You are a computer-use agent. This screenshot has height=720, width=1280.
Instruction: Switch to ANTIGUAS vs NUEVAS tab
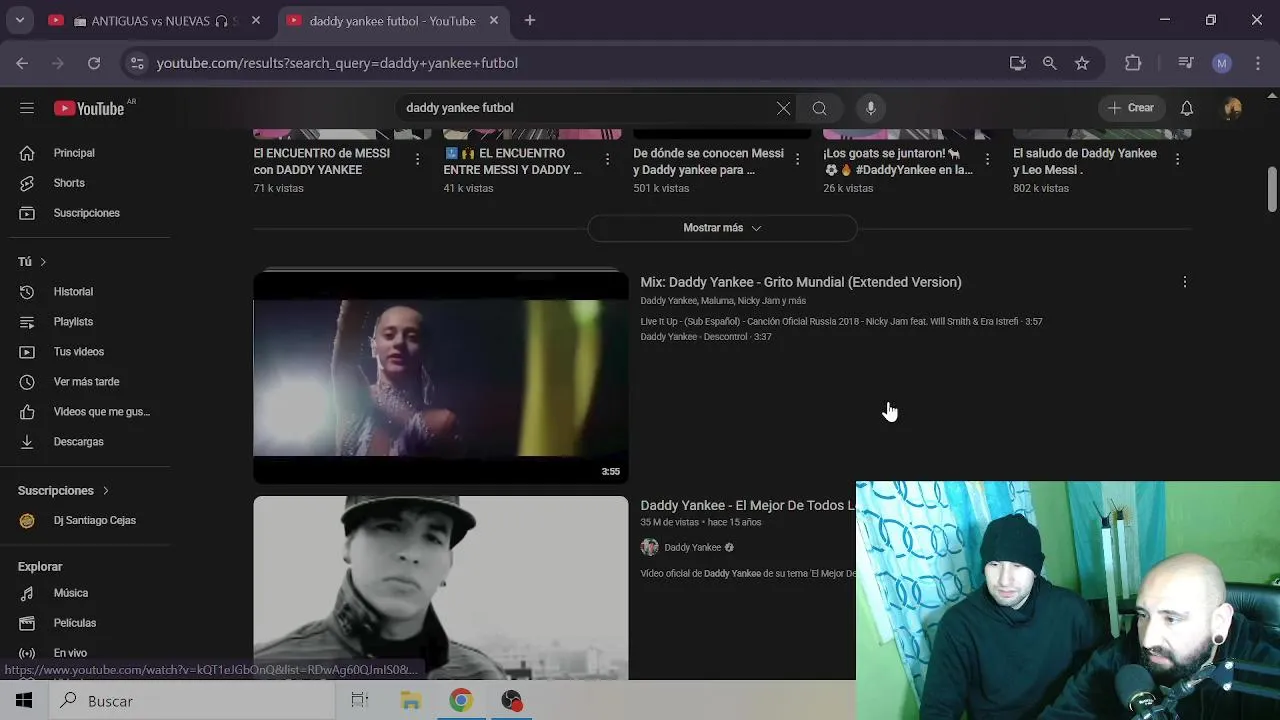pyautogui.click(x=155, y=21)
